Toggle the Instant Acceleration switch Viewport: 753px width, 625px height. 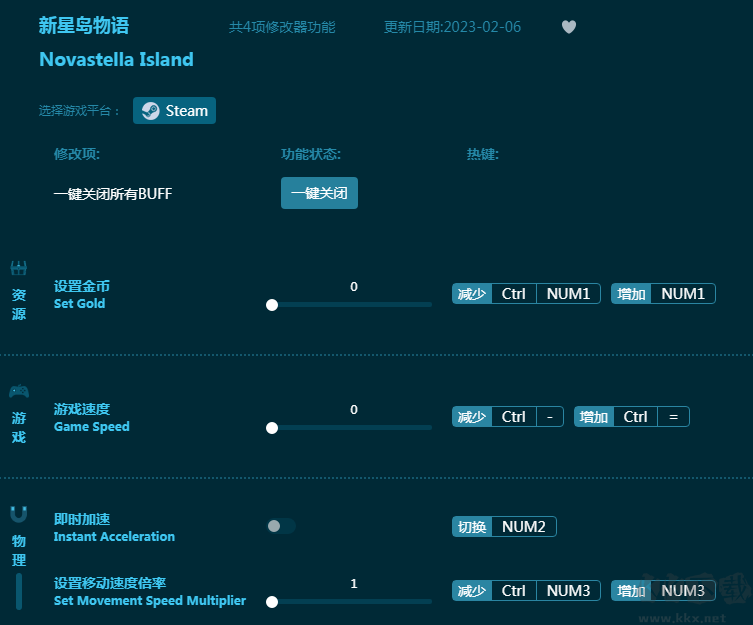[x=281, y=526]
